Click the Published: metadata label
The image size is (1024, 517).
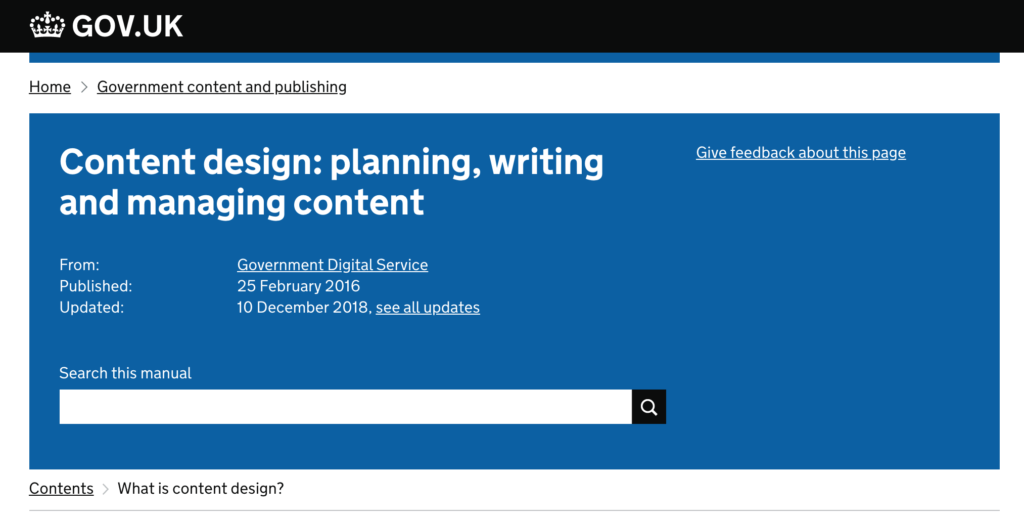[95, 286]
